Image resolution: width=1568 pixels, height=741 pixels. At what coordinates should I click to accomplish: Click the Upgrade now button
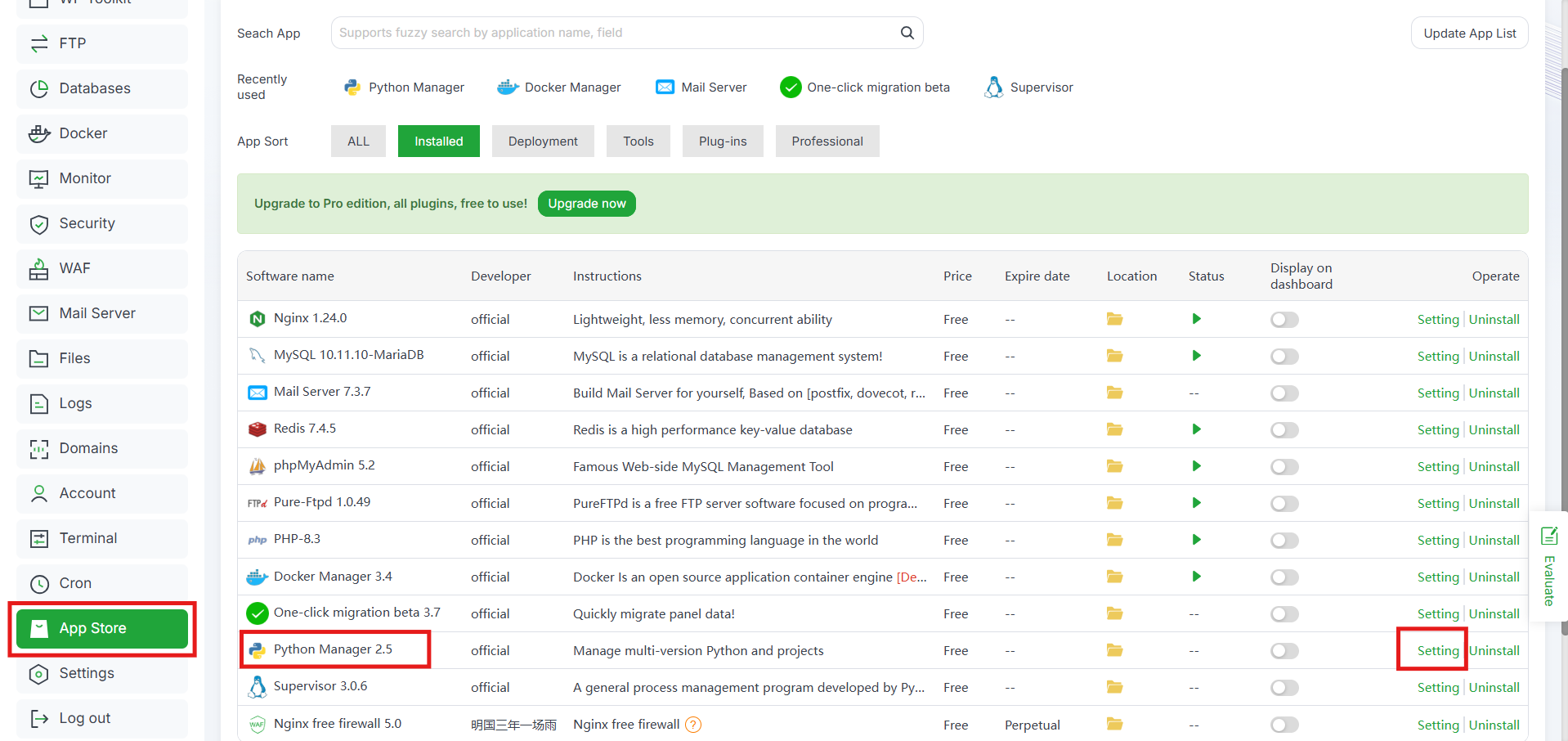587,204
